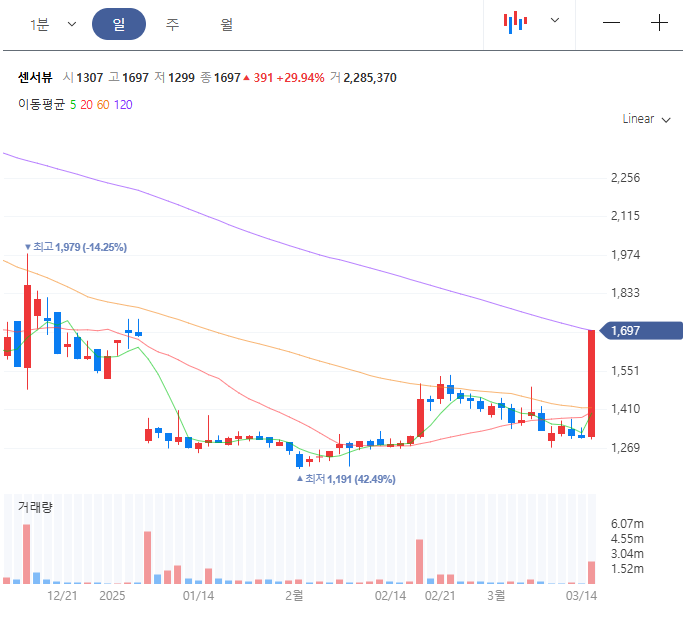Click the 03/14 date axis label
Image resolution: width=684 pixels, height=624 pixels.
(581, 596)
